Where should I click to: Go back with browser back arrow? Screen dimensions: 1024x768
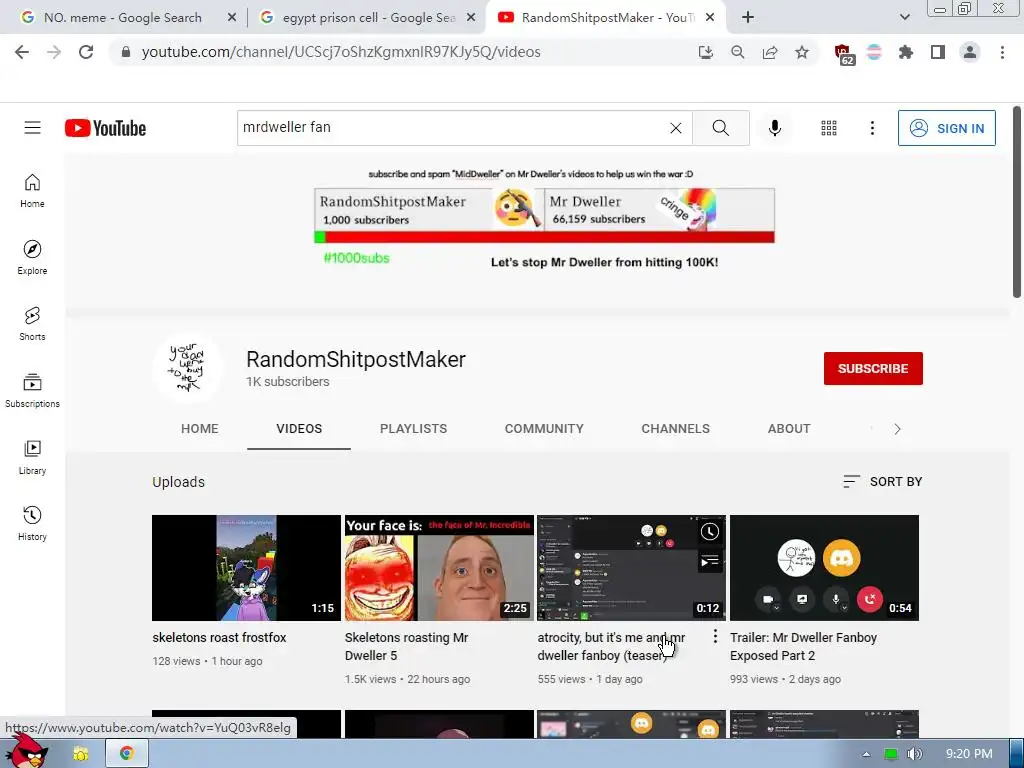click(x=22, y=52)
